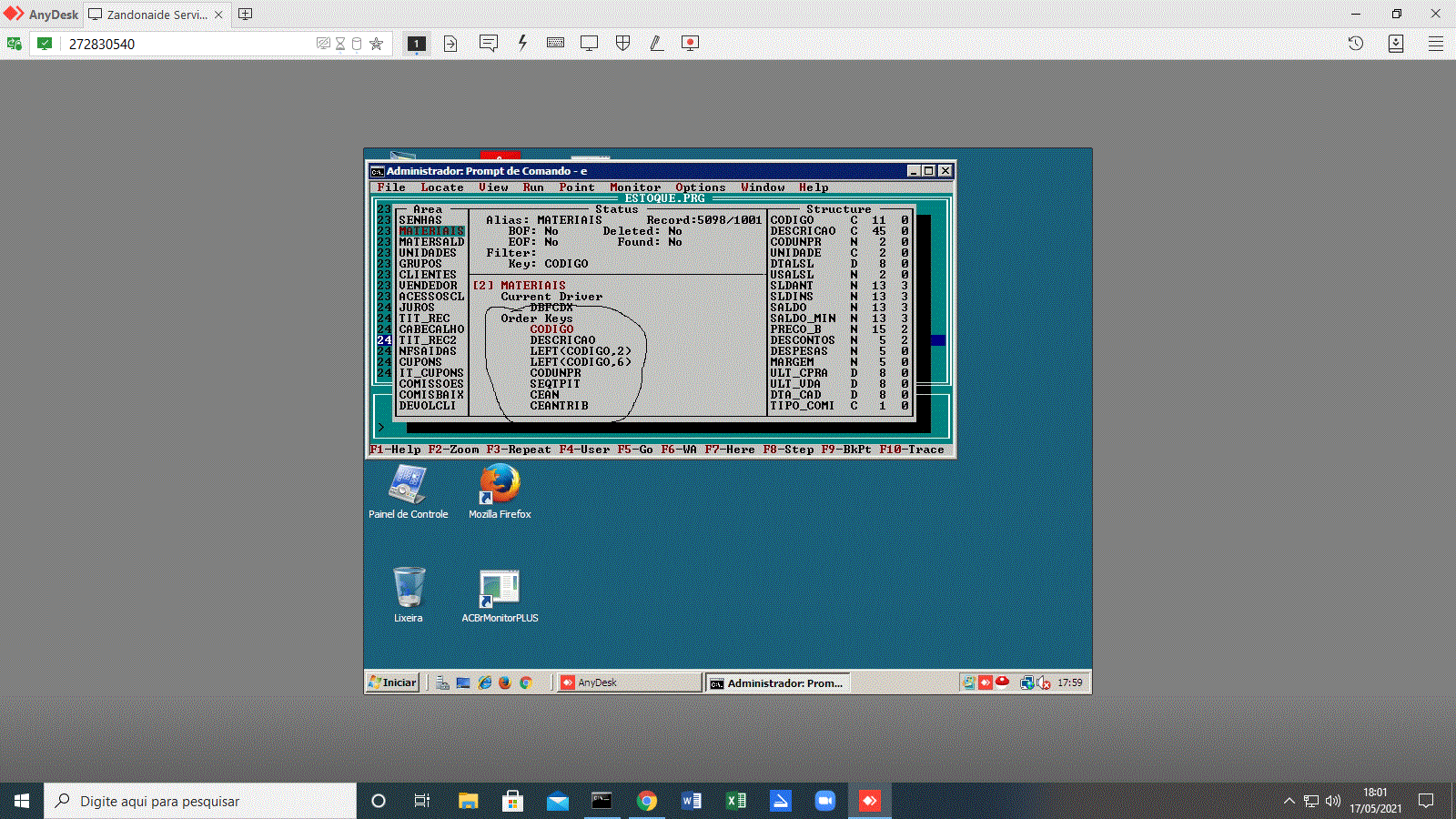Open the AnyDesk hamburger main menu
This screenshot has width=1456, height=819.
coord(1436,44)
